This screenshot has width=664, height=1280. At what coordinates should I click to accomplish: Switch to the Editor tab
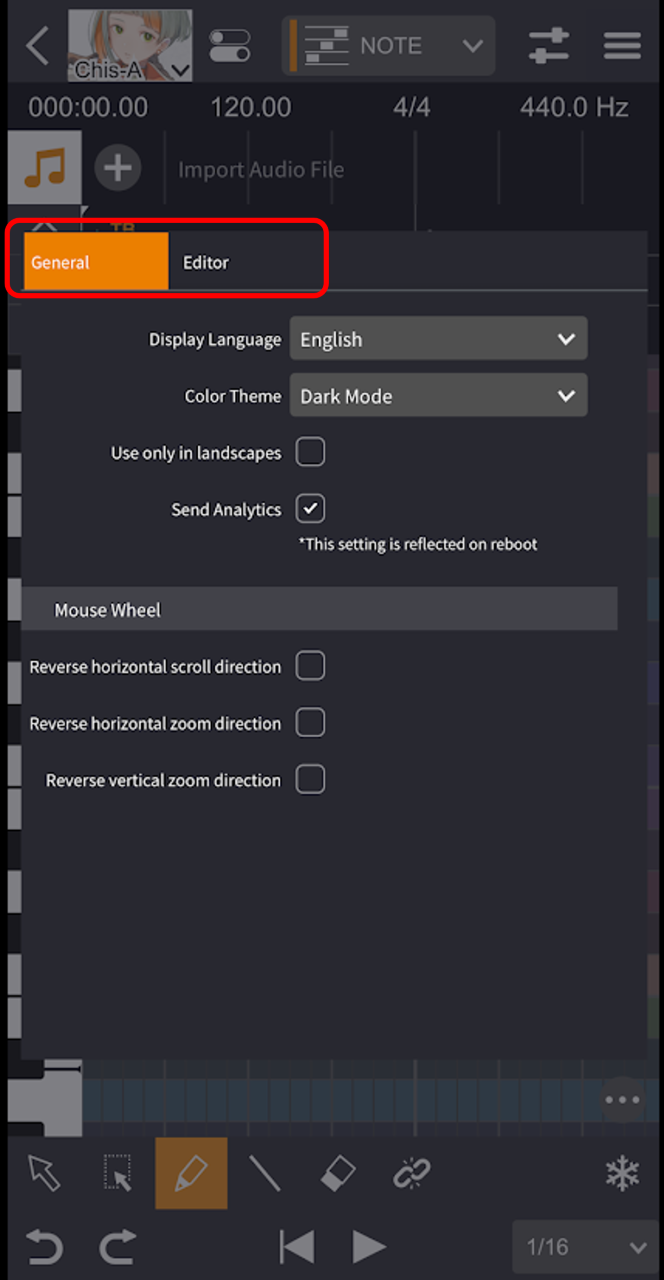(206, 263)
